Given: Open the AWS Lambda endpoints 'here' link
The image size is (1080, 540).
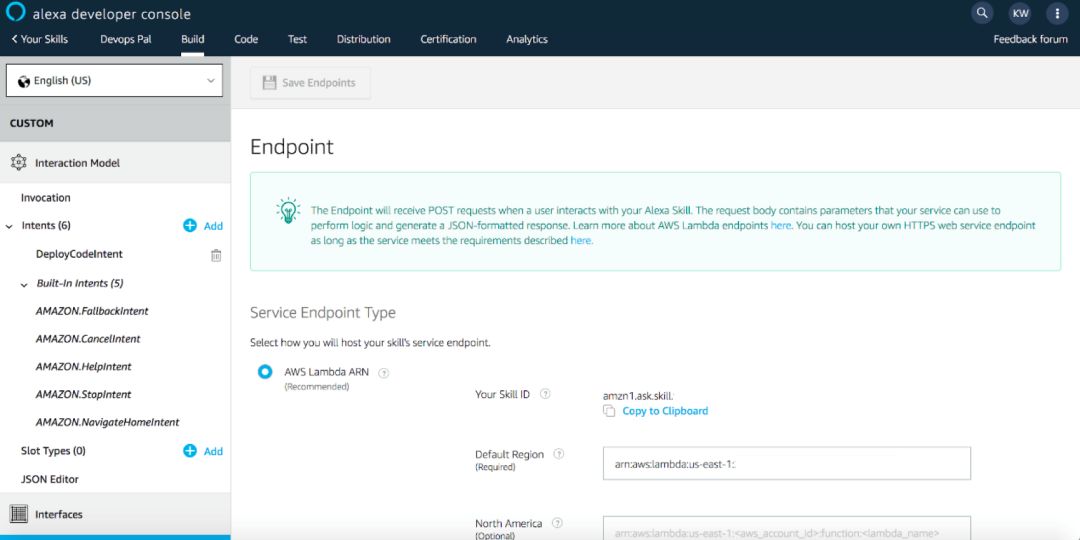Looking at the screenshot, I should (x=781, y=225).
